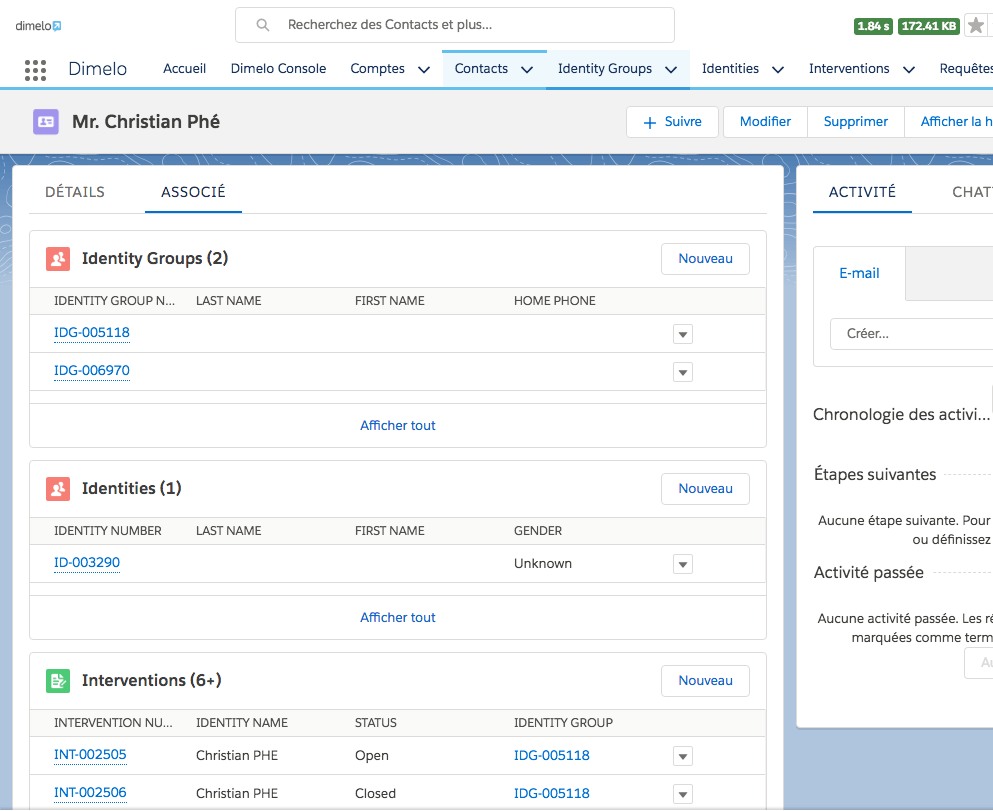Open row actions for IDG-006970
This screenshot has width=993, height=811.
coord(683,372)
